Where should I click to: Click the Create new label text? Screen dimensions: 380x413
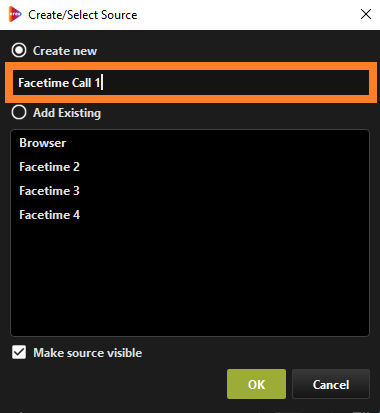(x=65, y=51)
